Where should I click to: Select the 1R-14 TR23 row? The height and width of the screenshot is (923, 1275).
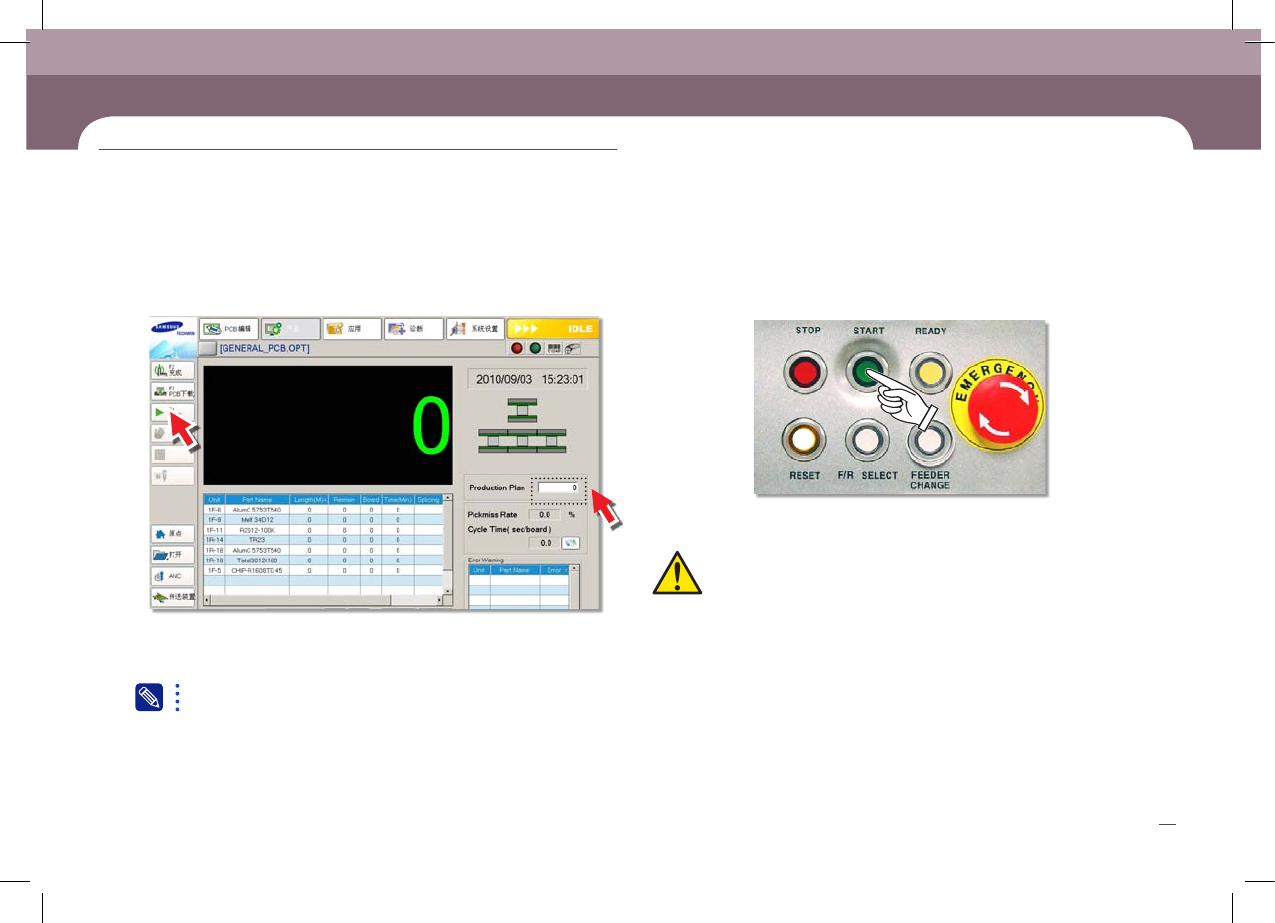[322, 539]
